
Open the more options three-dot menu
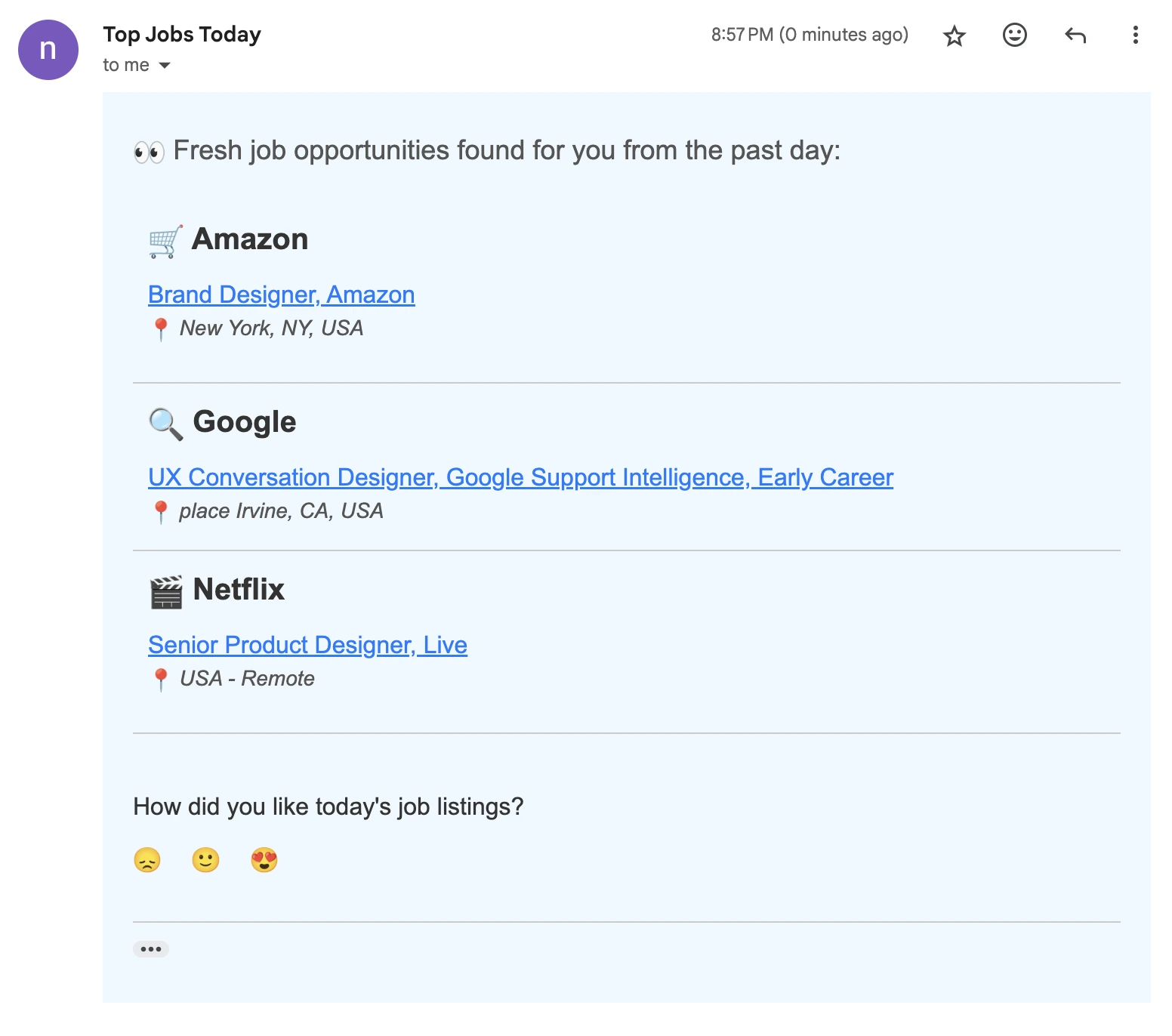(1135, 35)
